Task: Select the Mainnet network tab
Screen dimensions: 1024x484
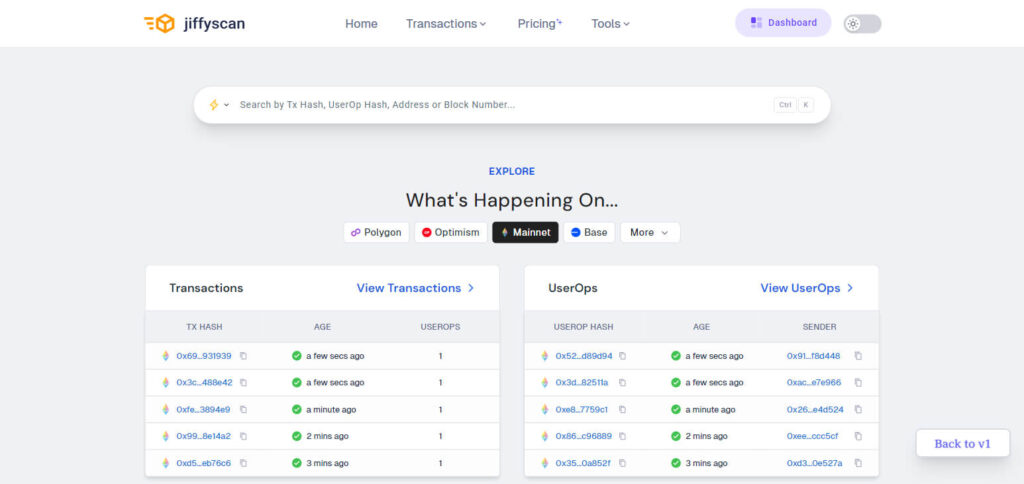Action: [x=525, y=233]
